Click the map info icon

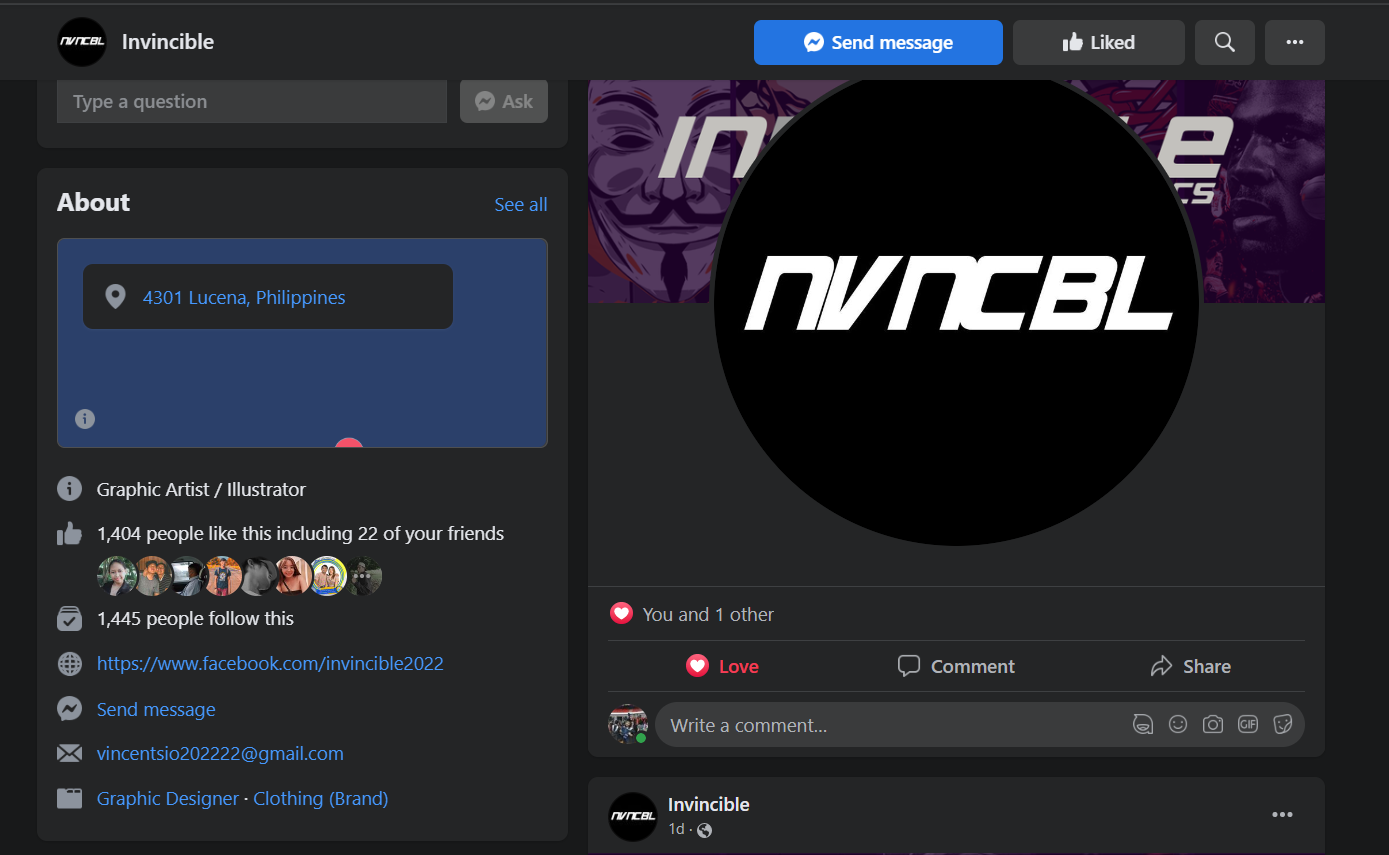[x=85, y=419]
